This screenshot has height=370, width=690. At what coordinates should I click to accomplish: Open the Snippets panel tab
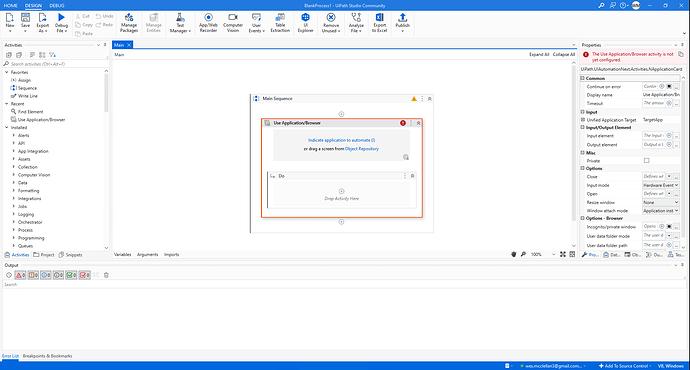coord(70,255)
